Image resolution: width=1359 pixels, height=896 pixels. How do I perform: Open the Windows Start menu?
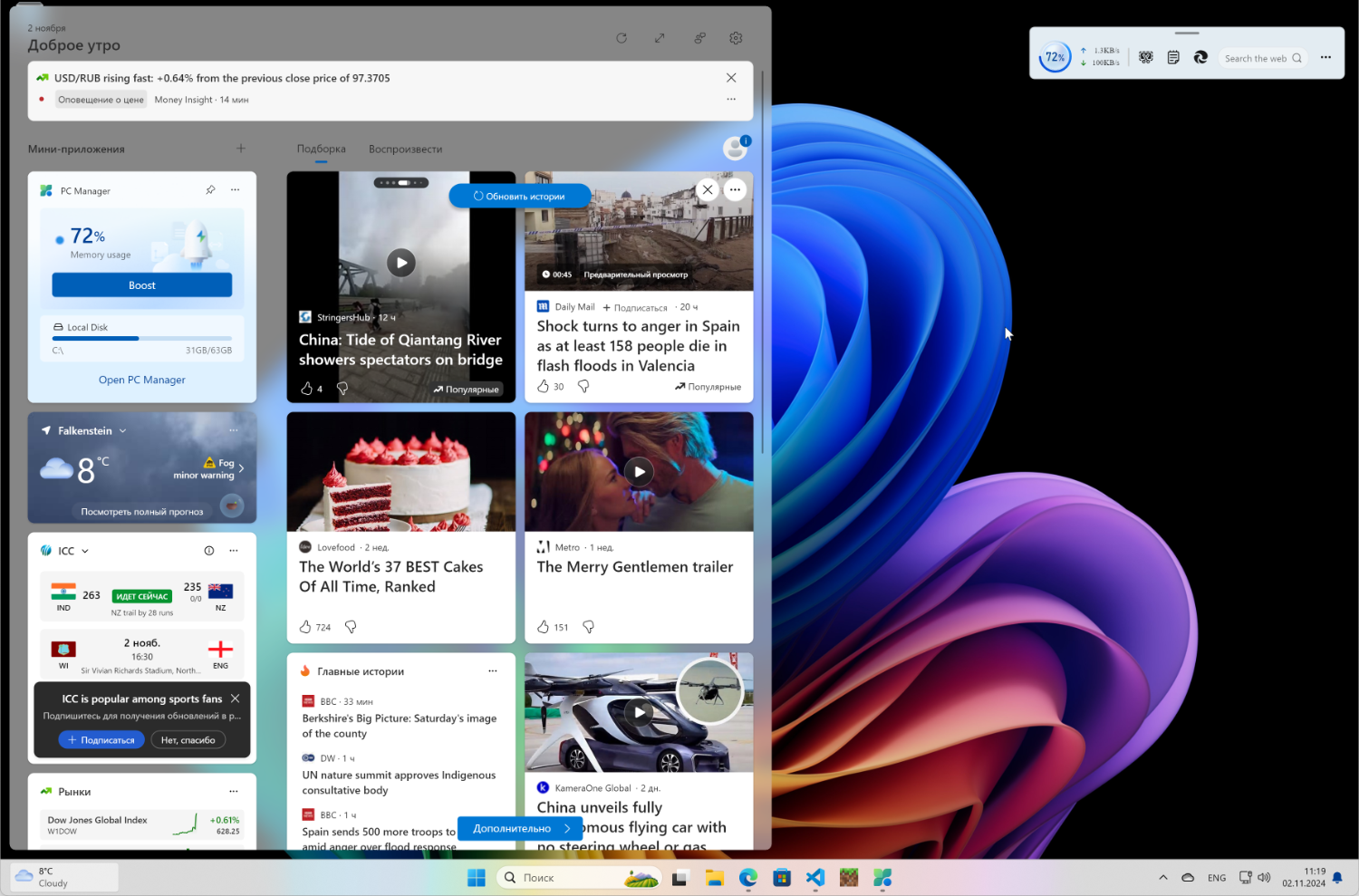(477, 877)
